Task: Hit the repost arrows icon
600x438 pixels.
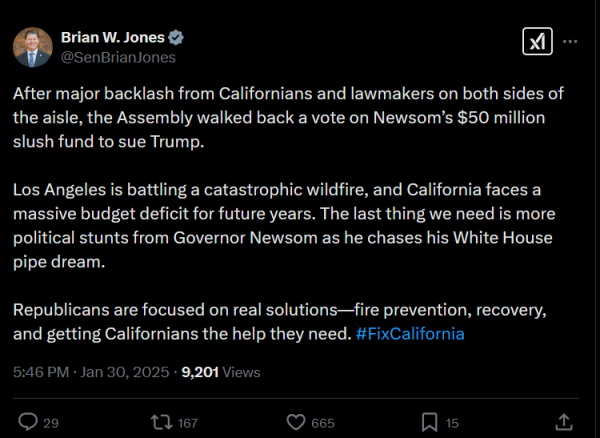Action: click(x=158, y=422)
